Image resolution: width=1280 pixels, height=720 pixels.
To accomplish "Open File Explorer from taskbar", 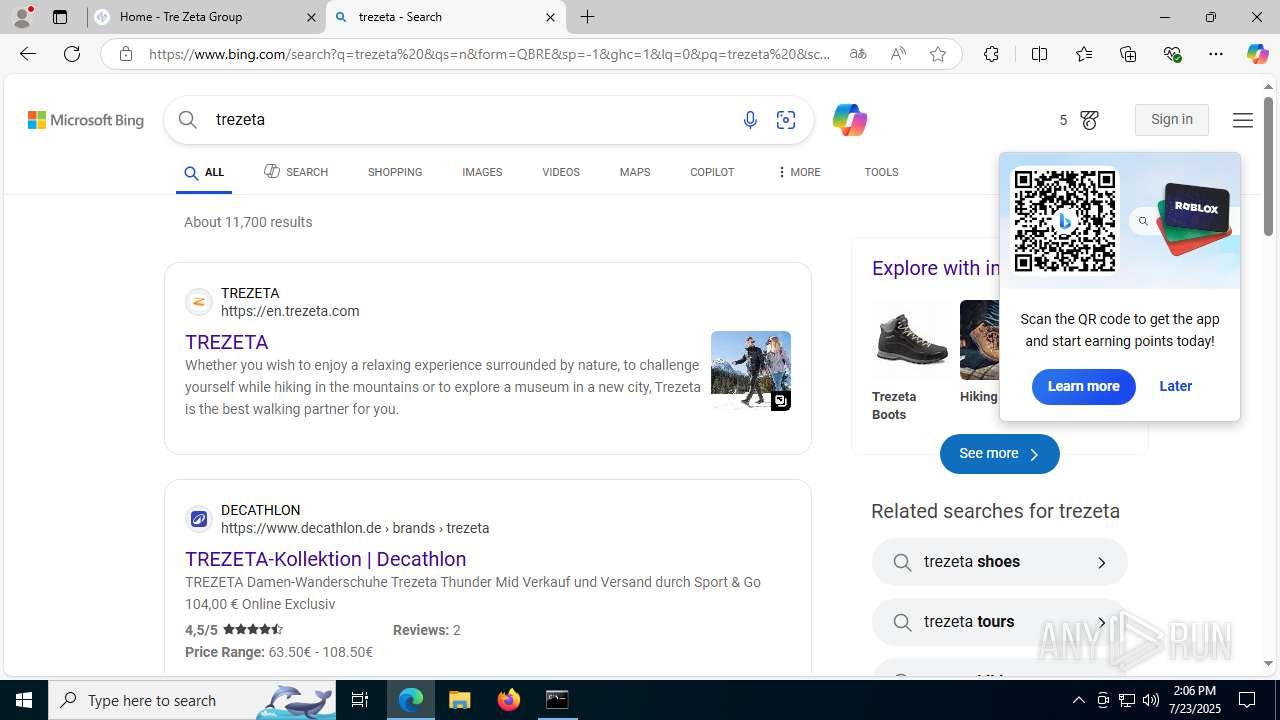I will [460, 700].
